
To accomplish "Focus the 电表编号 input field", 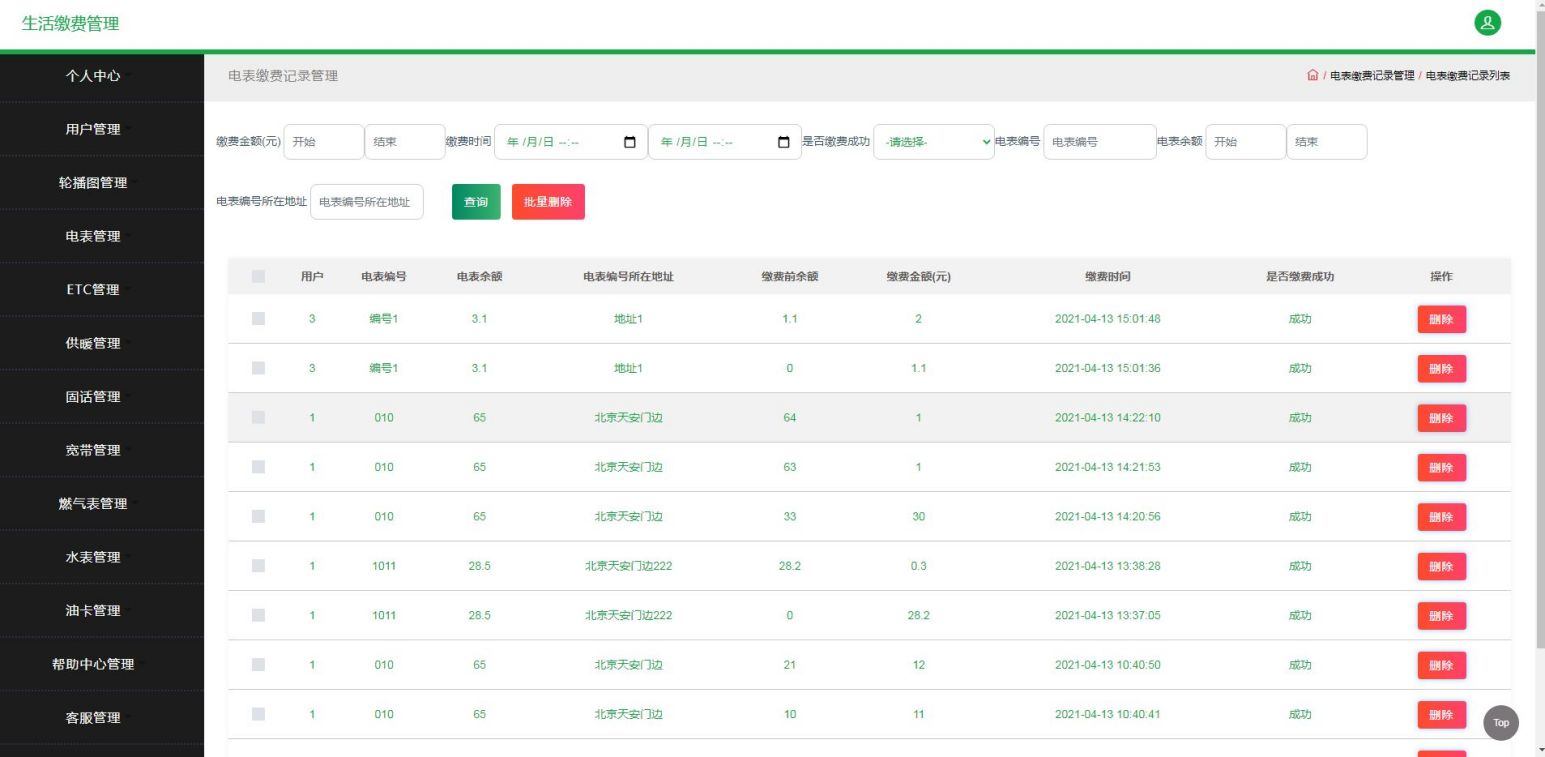I will (1100, 142).
